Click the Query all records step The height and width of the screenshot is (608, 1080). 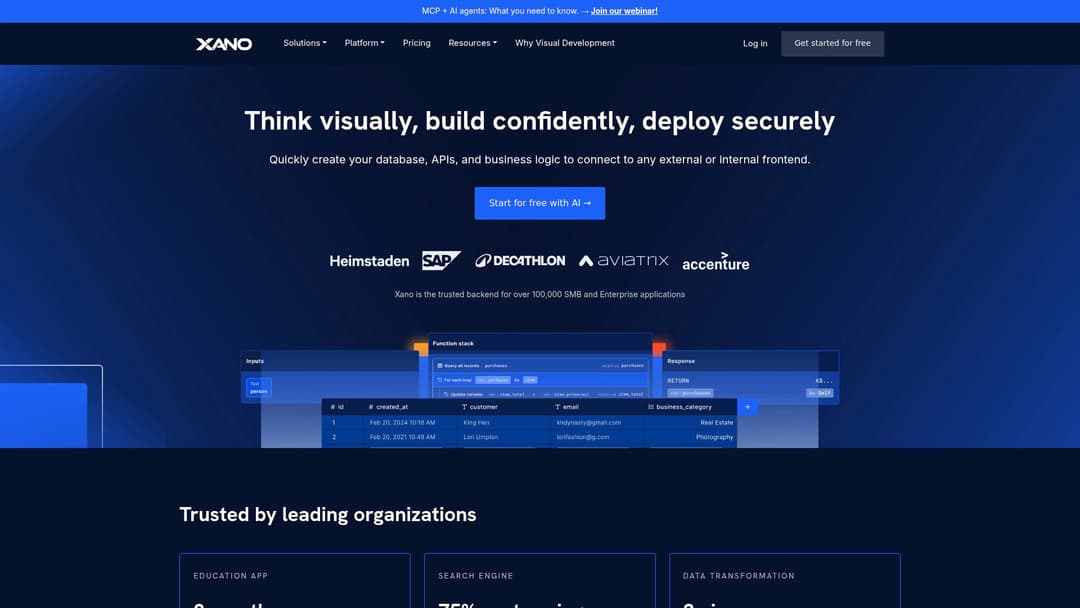tap(541, 366)
